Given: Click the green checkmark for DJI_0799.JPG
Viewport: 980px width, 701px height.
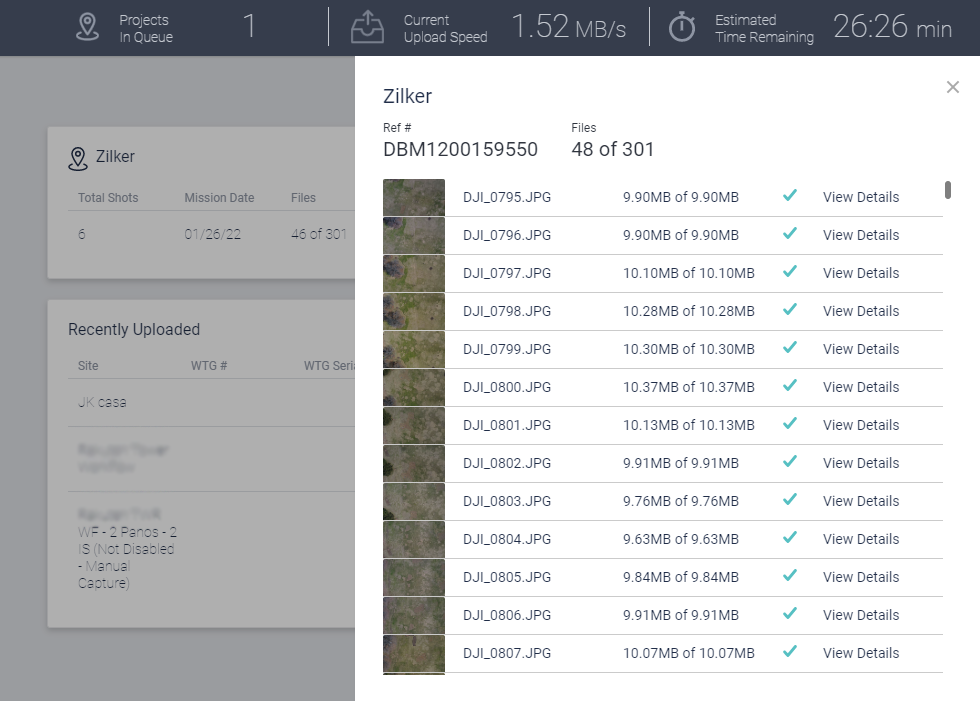Looking at the screenshot, I should tap(790, 347).
